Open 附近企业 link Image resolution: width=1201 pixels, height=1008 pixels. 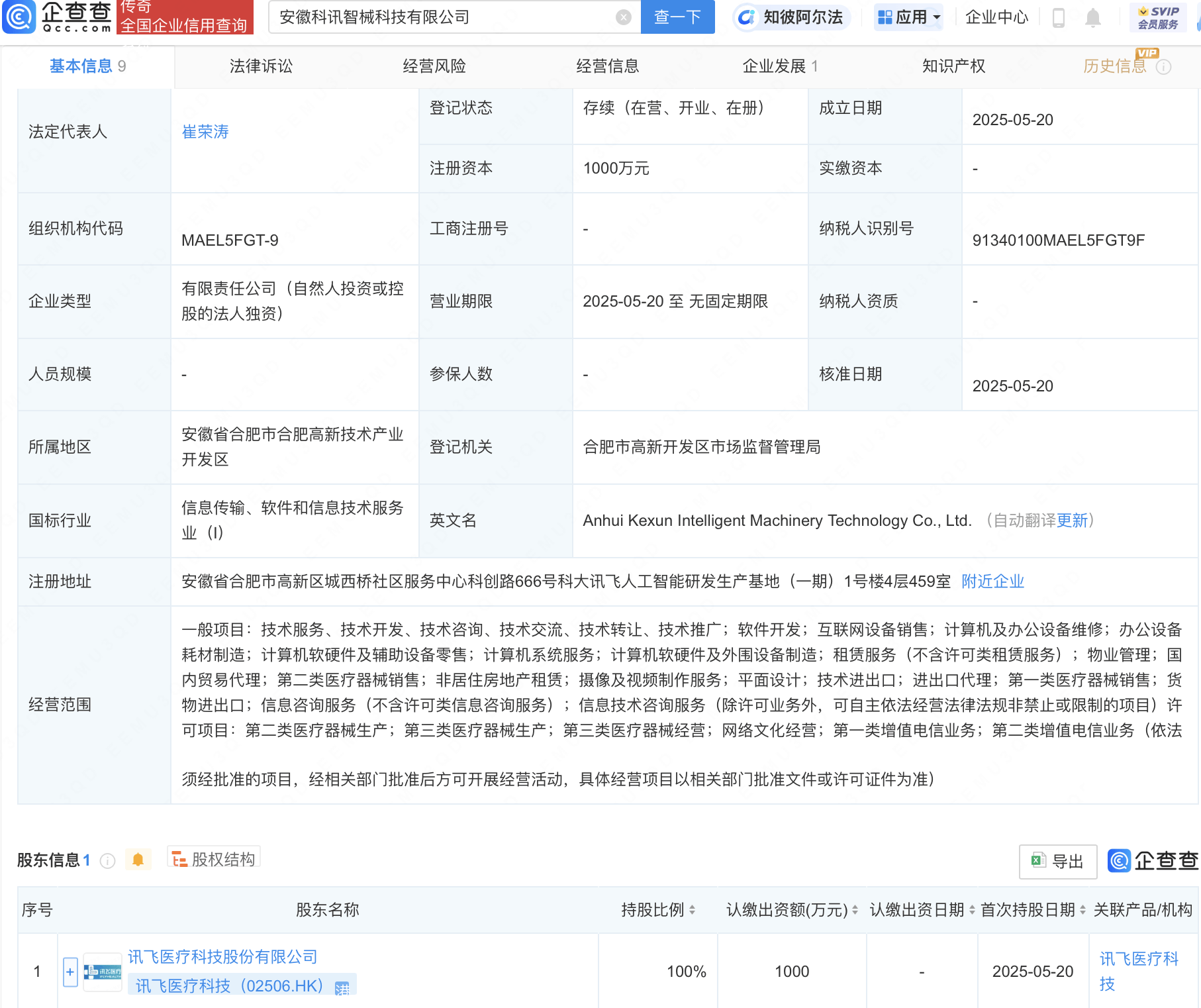click(992, 581)
